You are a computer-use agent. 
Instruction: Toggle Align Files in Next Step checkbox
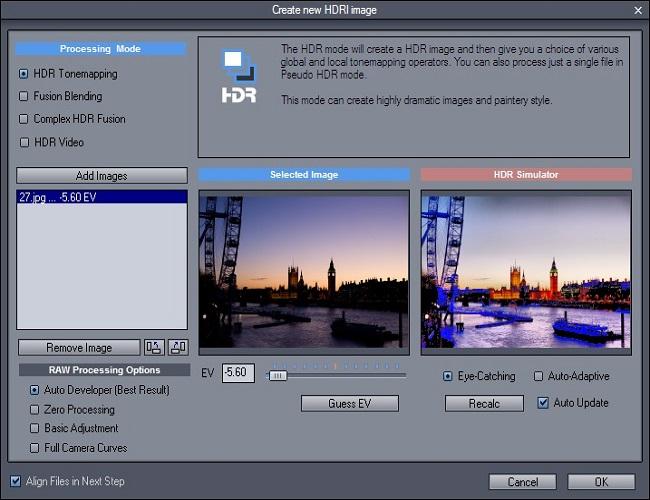(15, 481)
